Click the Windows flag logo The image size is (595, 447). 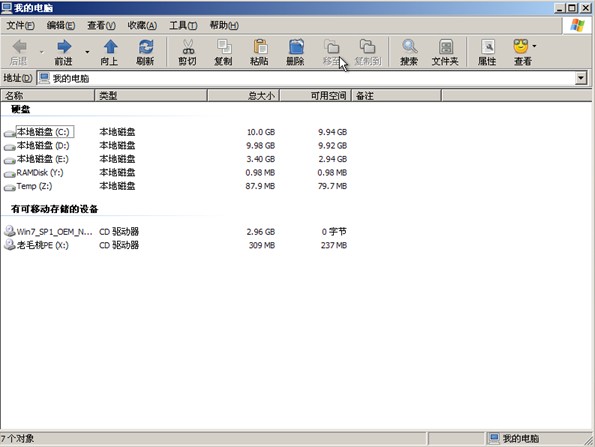click(x=577, y=25)
